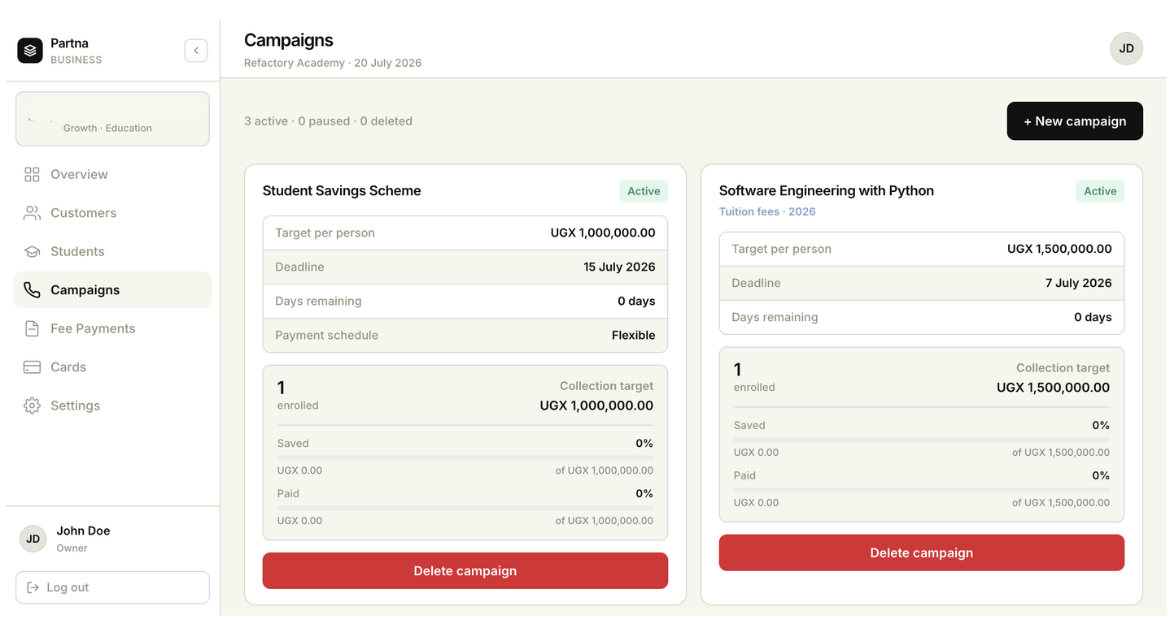Click the Log out button
This screenshot has width=1172, height=636.
pos(112,587)
